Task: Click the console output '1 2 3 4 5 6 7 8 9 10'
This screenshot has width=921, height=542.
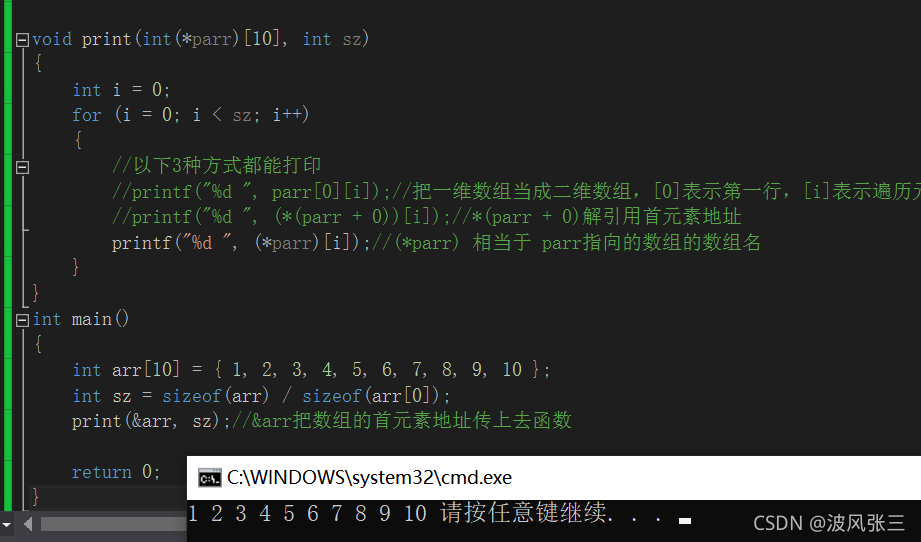Action: (307, 513)
